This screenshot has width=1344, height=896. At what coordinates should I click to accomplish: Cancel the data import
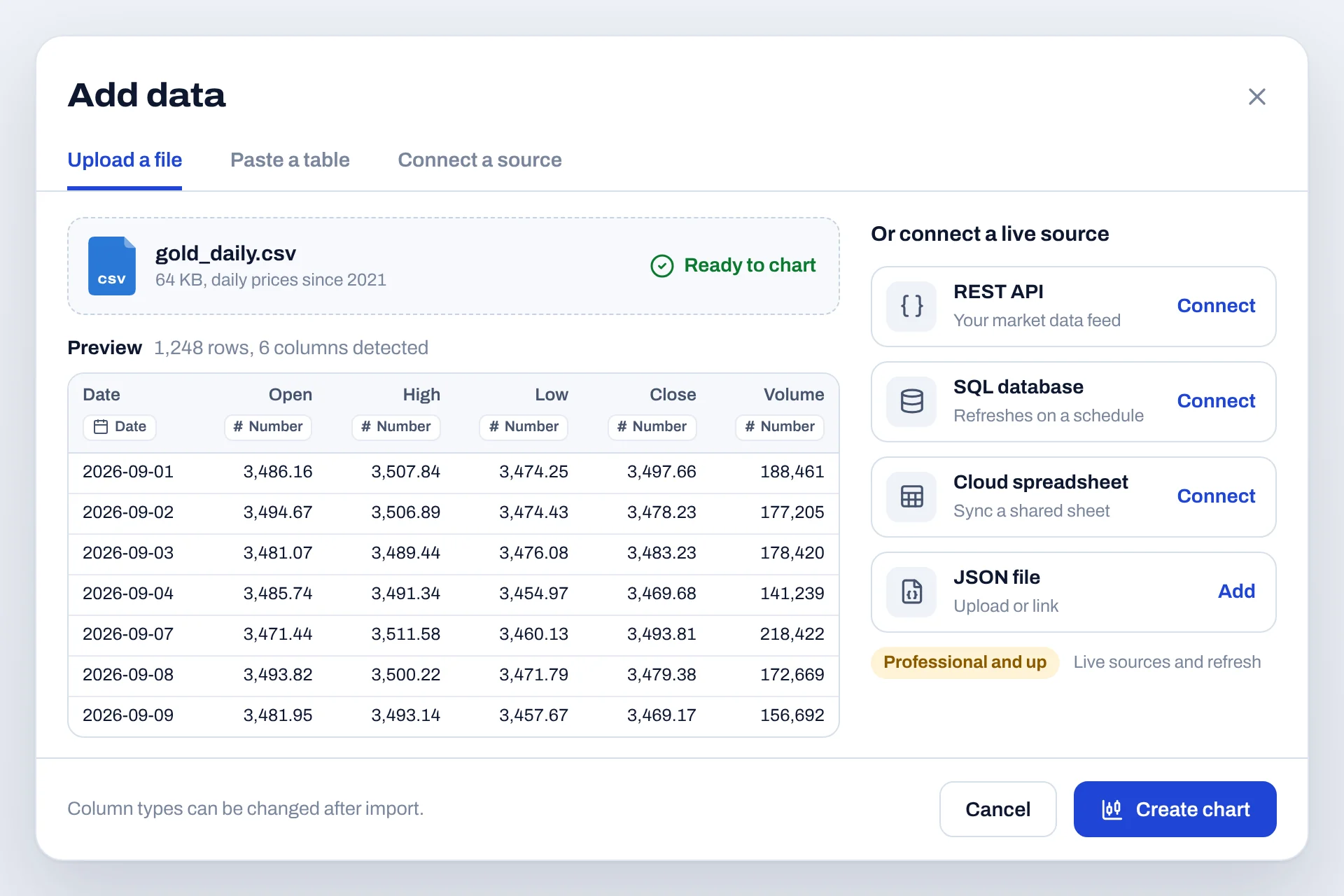click(997, 809)
